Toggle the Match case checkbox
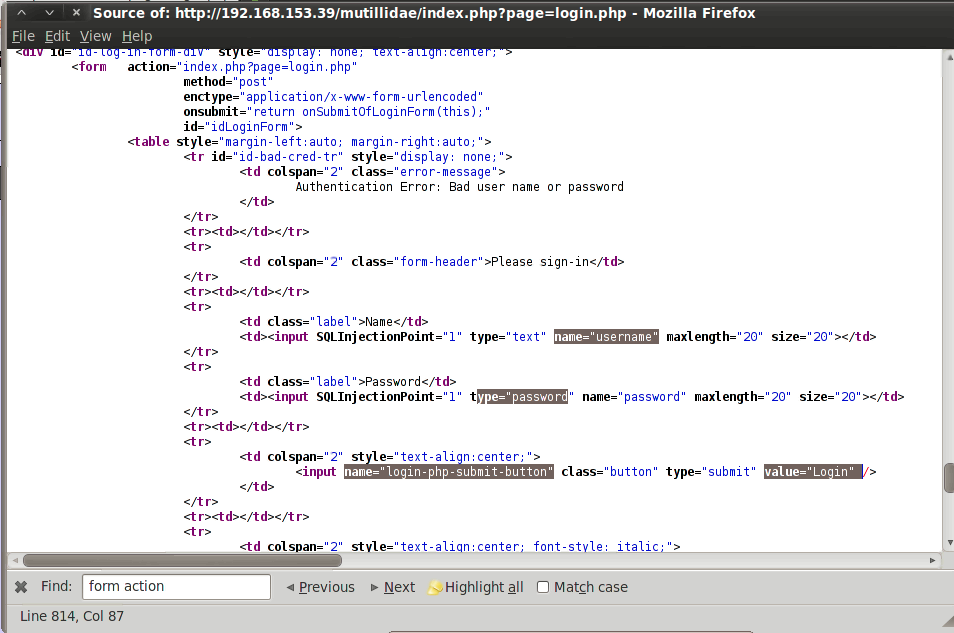Viewport: 954px width, 633px height. [x=543, y=587]
